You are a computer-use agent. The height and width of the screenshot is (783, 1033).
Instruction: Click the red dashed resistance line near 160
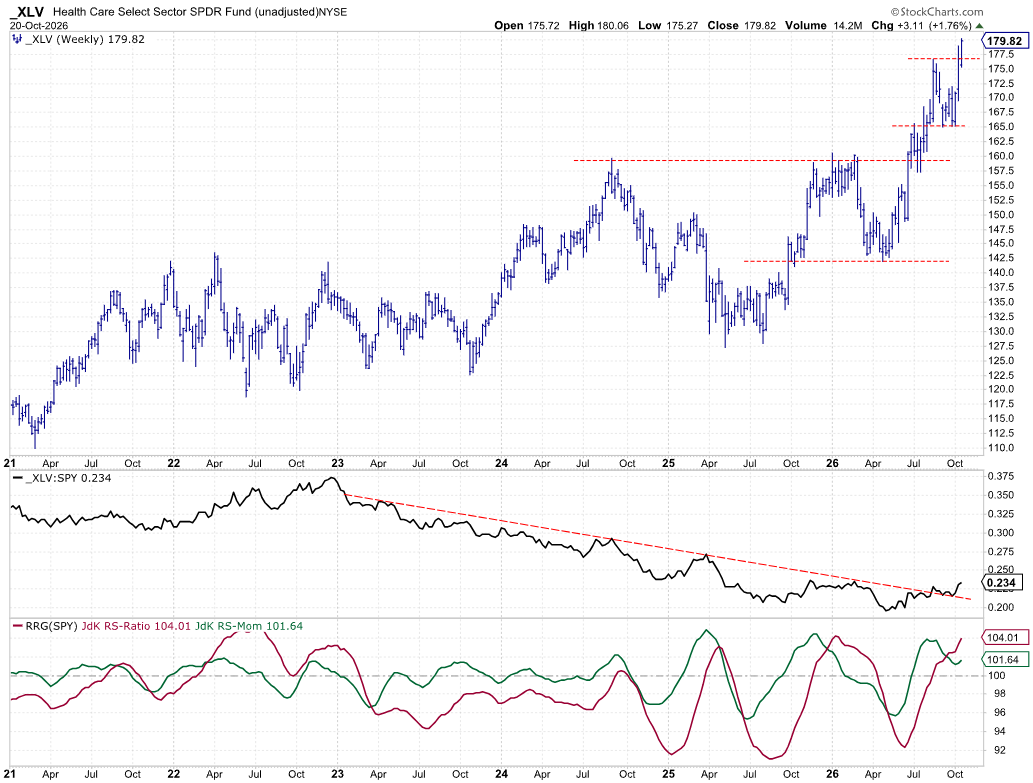tap(762, 160)
